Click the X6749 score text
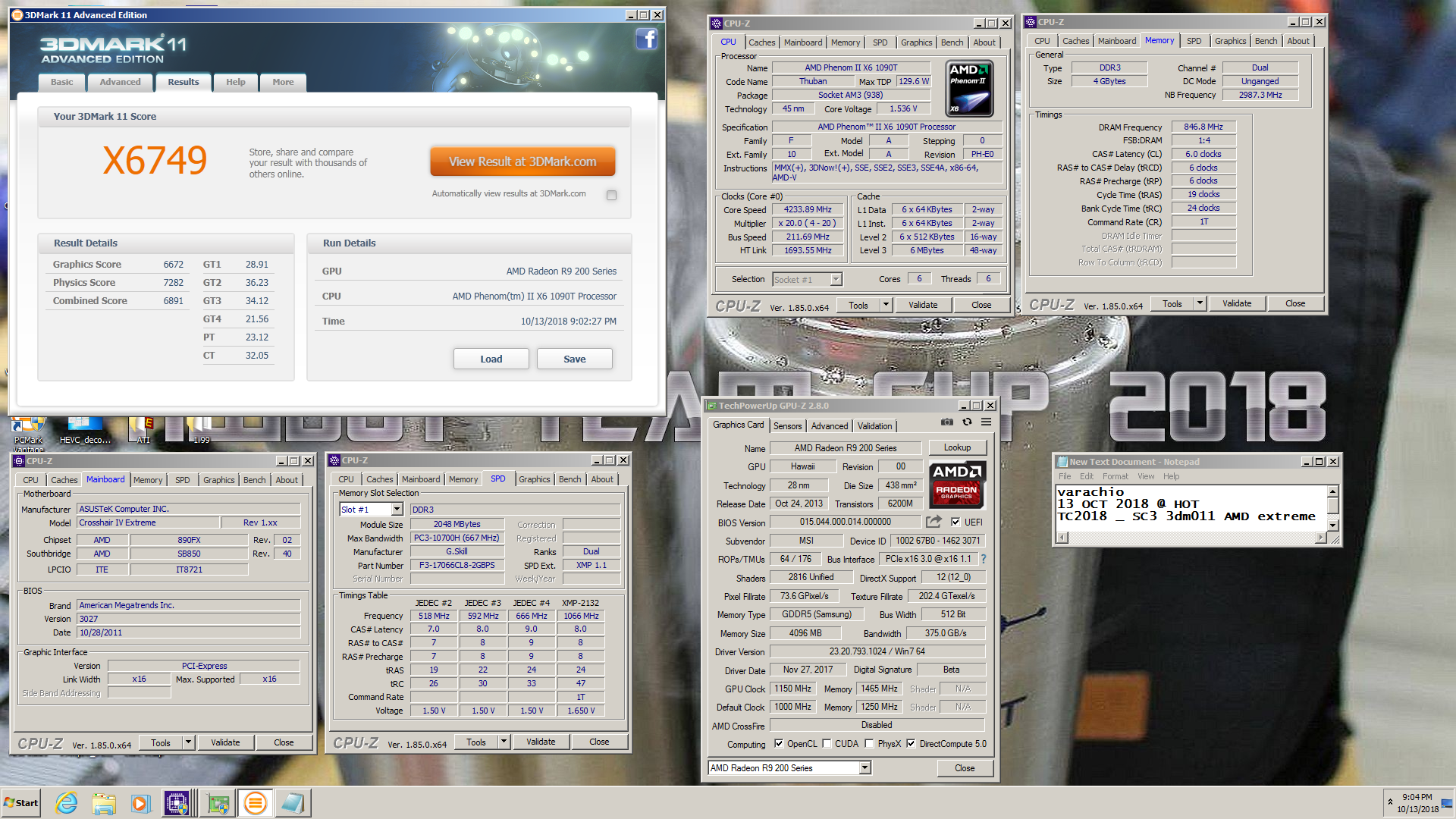This screenshot has width=1456, height=819. coord(155,160)
